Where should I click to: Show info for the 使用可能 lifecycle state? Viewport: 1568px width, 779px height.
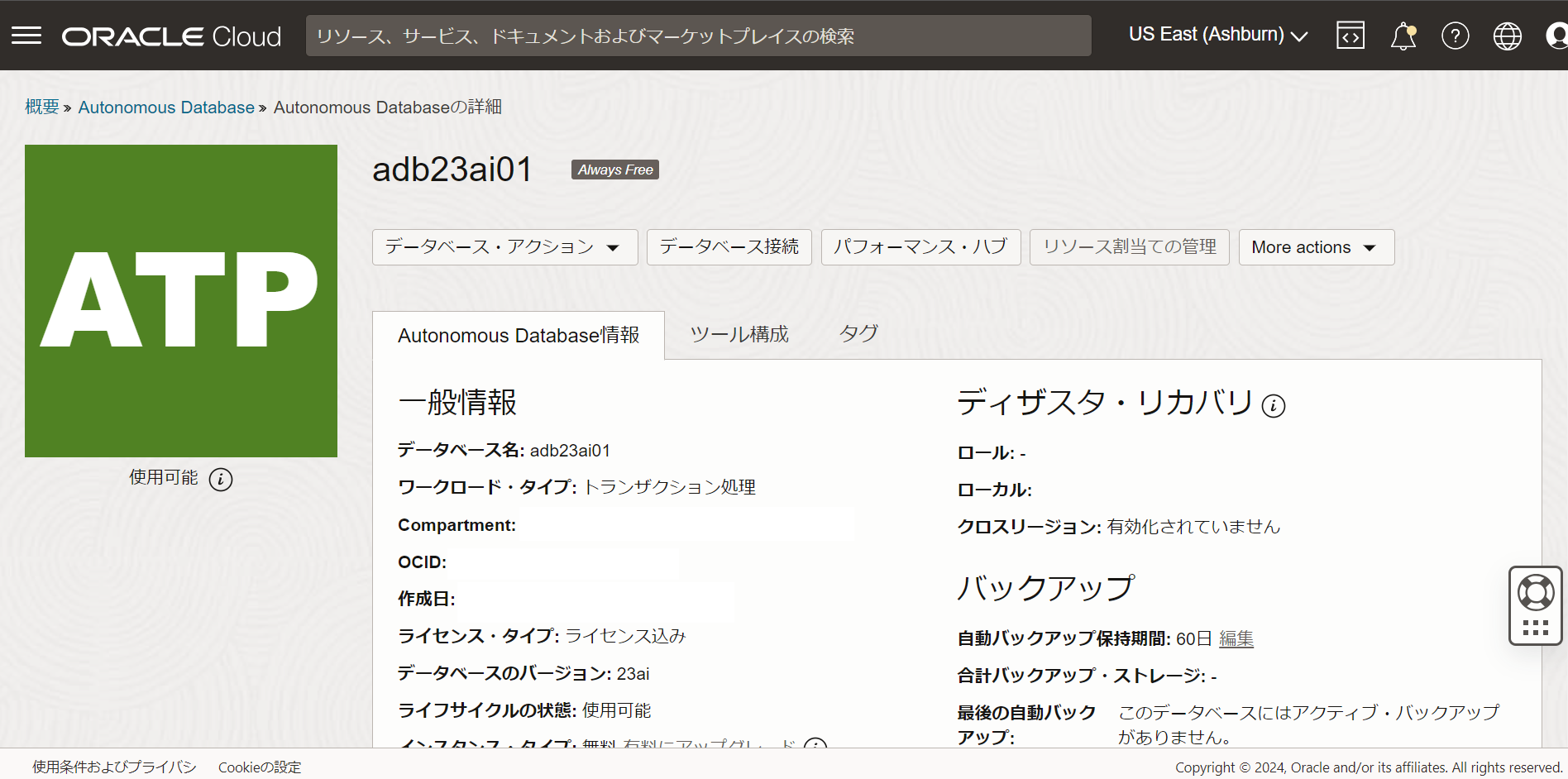point(220,479)
